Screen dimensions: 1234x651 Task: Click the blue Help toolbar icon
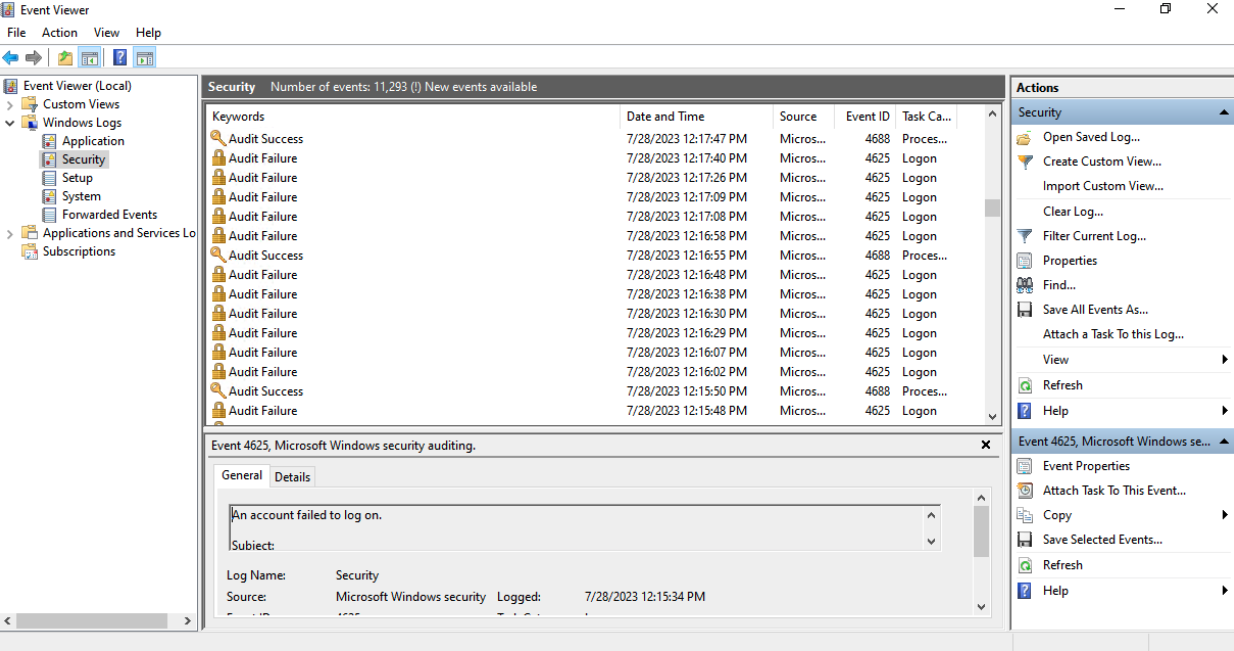(120, 58)
